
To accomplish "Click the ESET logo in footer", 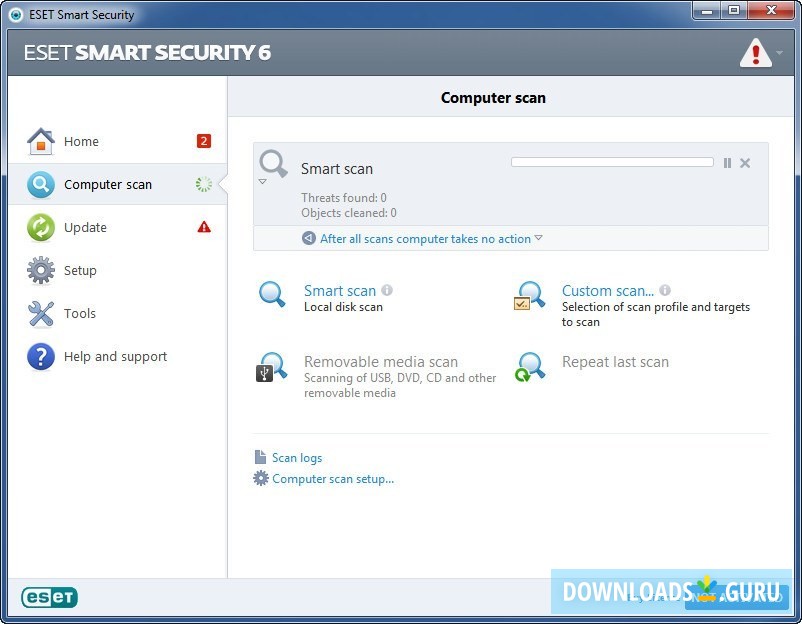I will pos(50,597).
